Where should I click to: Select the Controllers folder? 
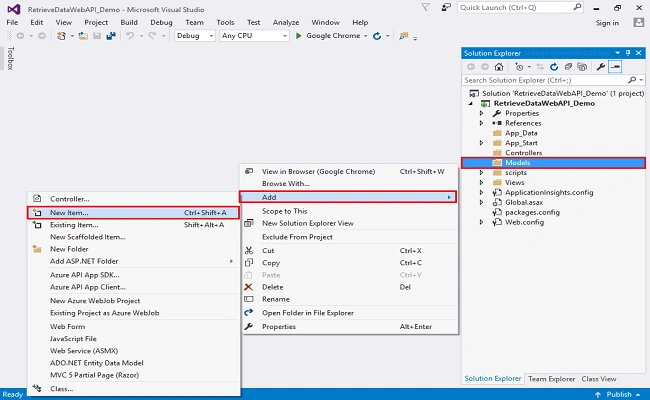523,153
